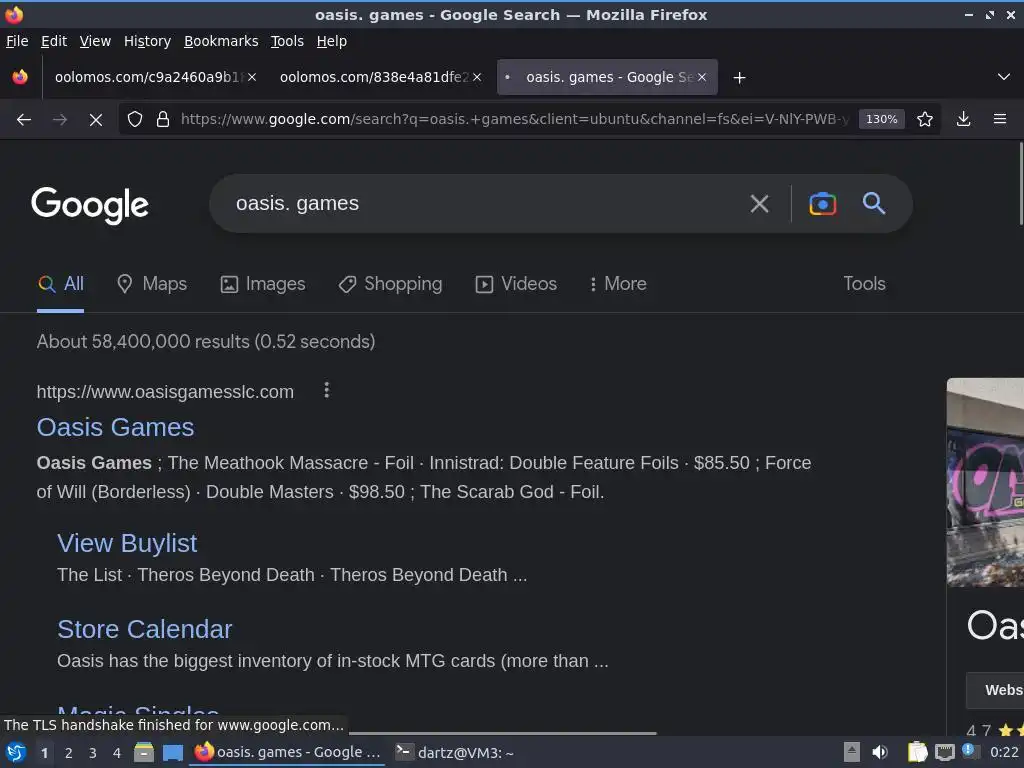Click horizontal page scrollbar
The width and height of the screenshot is (1024, 768).
pyautogui.click(x=502, y=733)
